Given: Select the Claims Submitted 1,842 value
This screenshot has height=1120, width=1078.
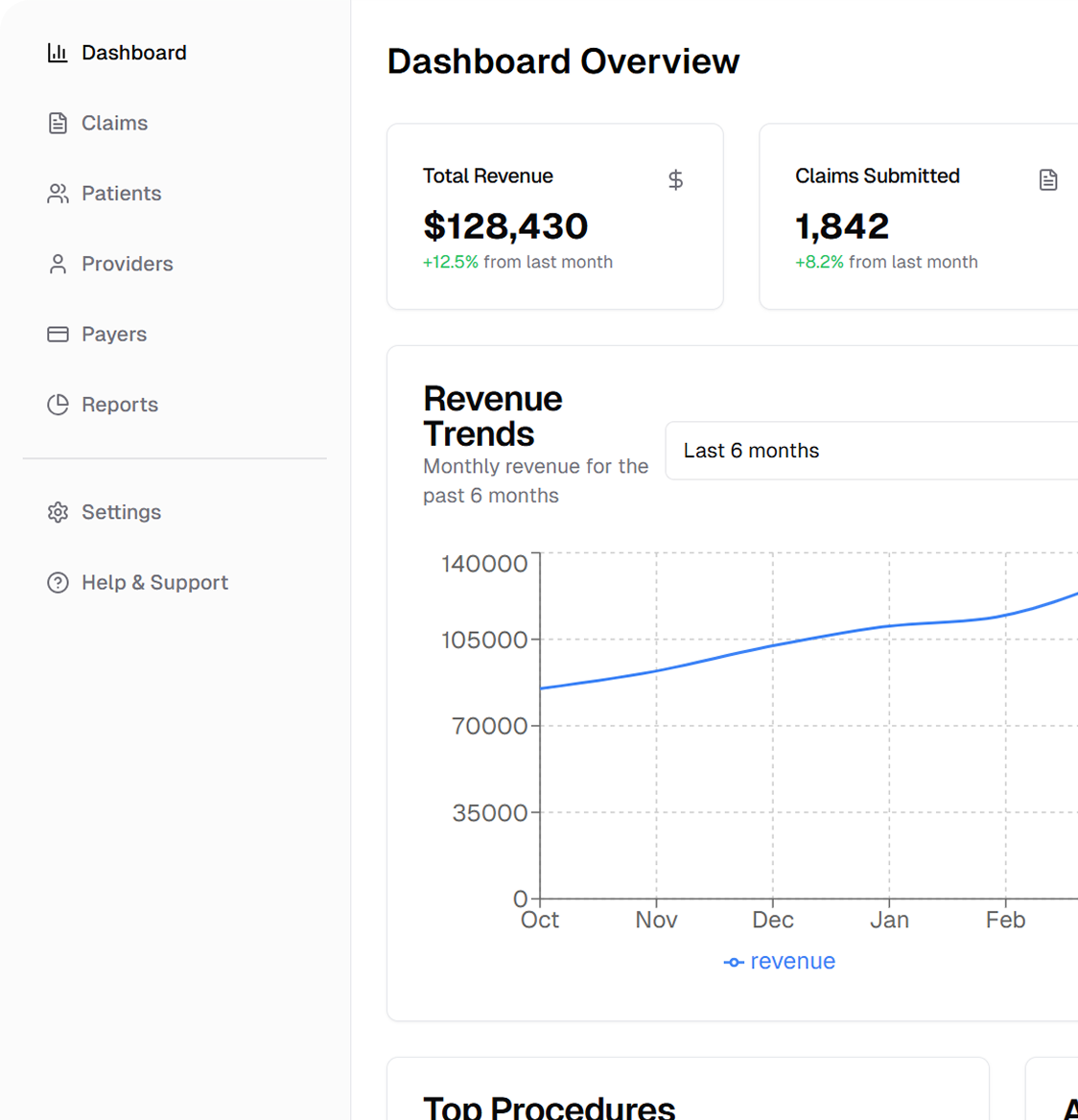Looking at the screenshot, I should click(x=842, y=226).
